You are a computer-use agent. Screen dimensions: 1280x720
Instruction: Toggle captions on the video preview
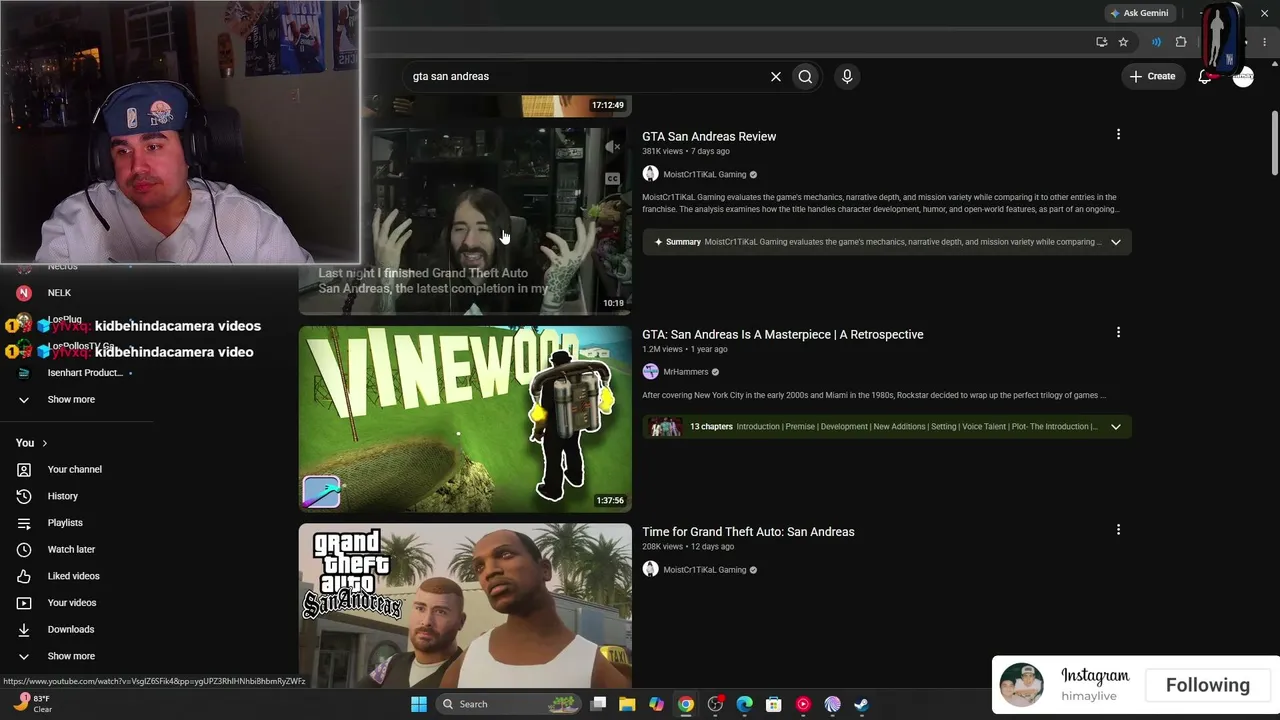pyautogui.click(x=612, y=179)
